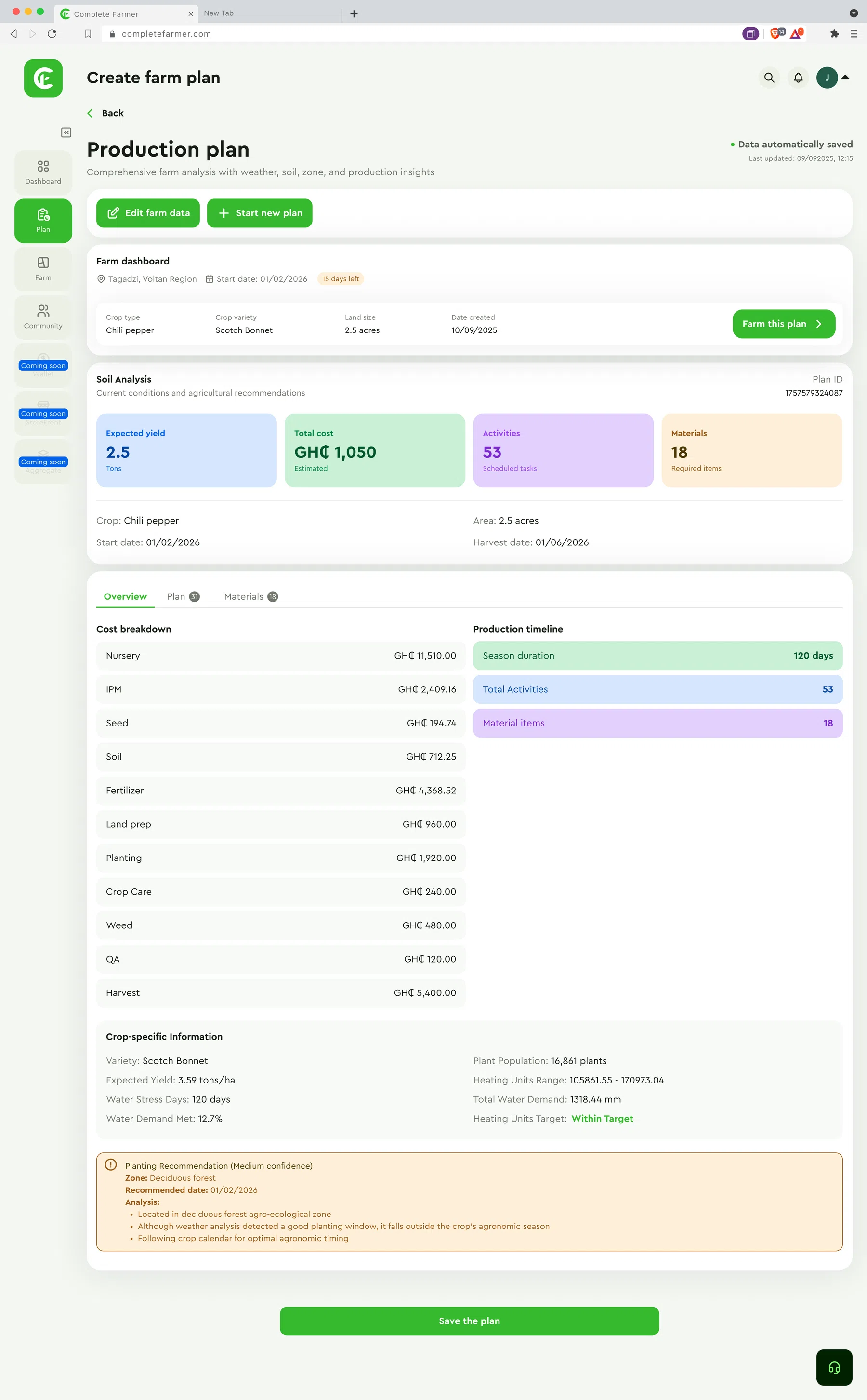Click the Total cost card
The width and height of the screenshot is (867, 1400).
pyautogui.click(x=375, y=450)
